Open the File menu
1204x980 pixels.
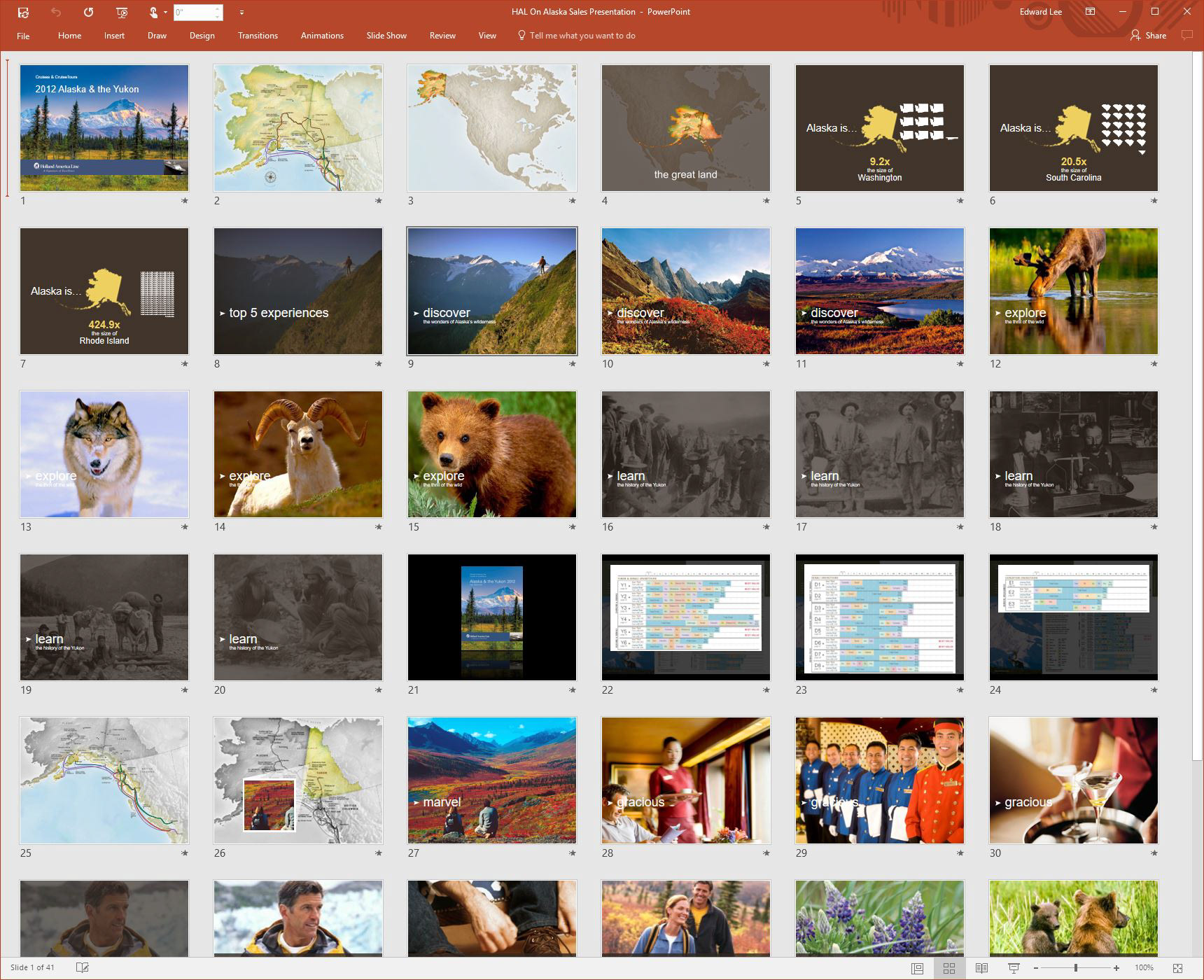pyautogui.click(x=23, y=36)
